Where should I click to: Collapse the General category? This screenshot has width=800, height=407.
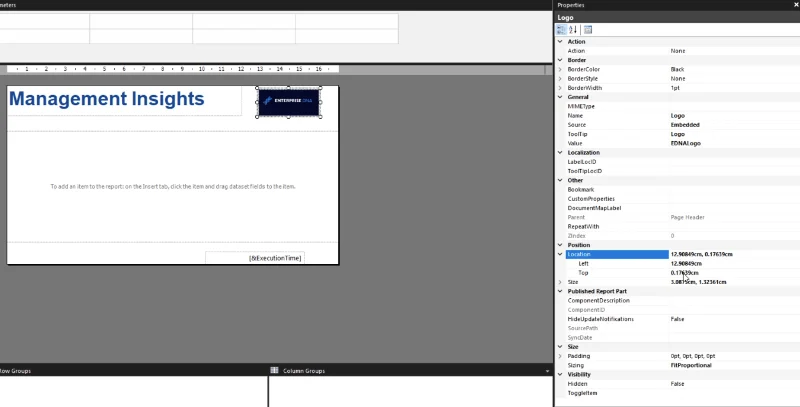[x=560, y=97]
